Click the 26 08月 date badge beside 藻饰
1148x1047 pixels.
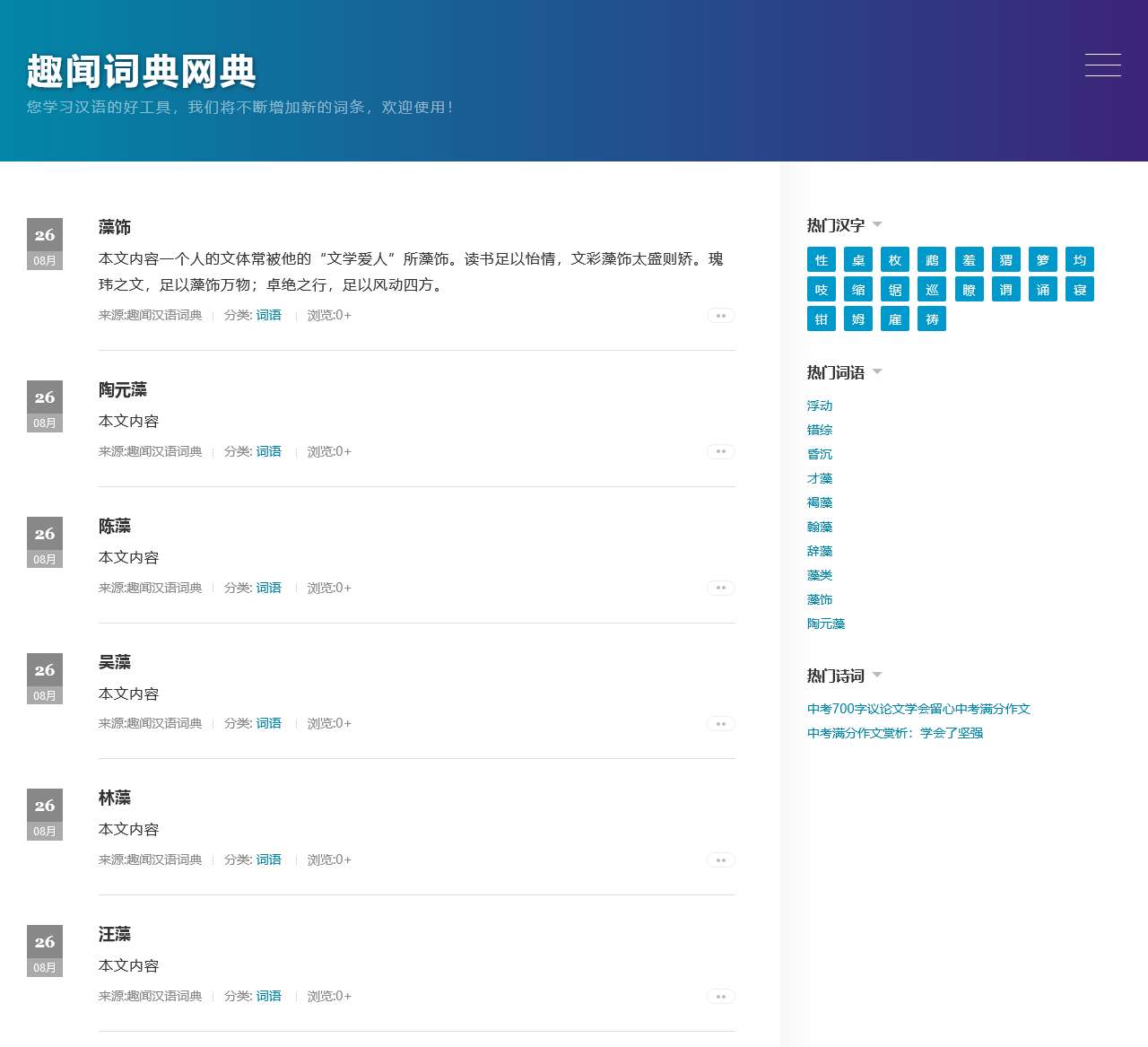(x=44, y=243)
